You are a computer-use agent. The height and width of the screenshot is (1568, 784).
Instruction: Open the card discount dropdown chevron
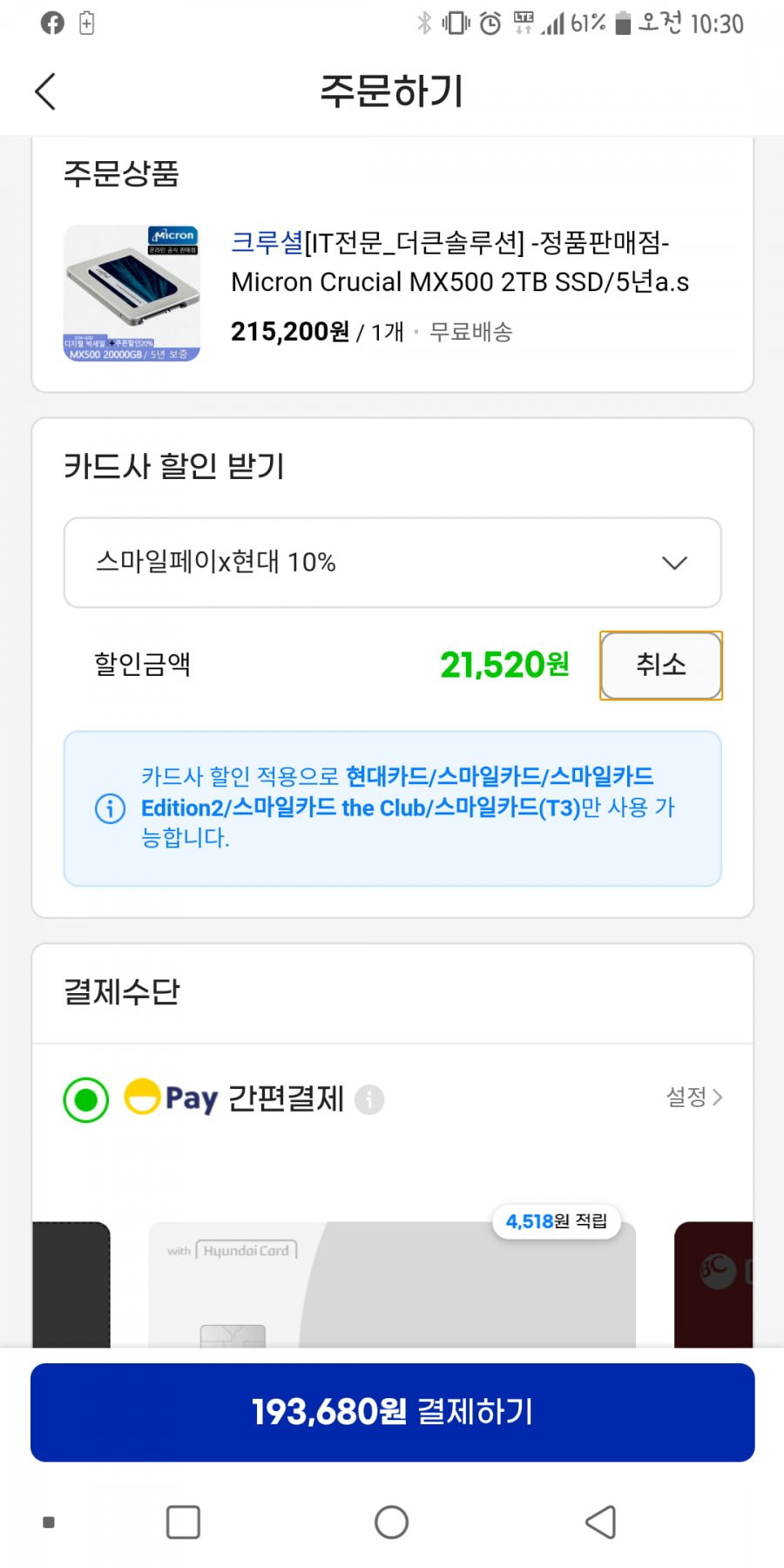(x=674, y=563)
